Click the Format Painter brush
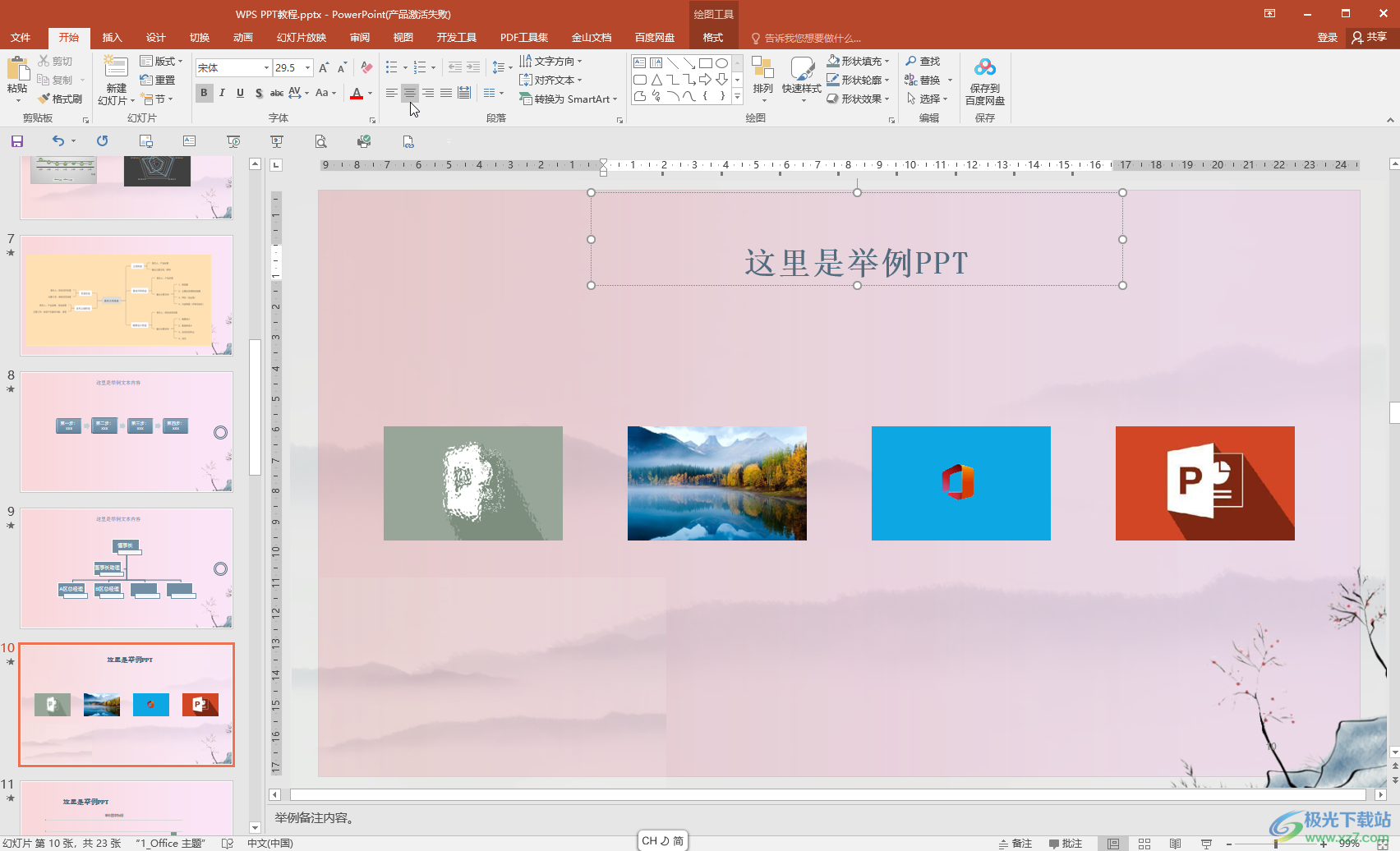The width and height of the screenshot is (1400, 851). [44, 99]
